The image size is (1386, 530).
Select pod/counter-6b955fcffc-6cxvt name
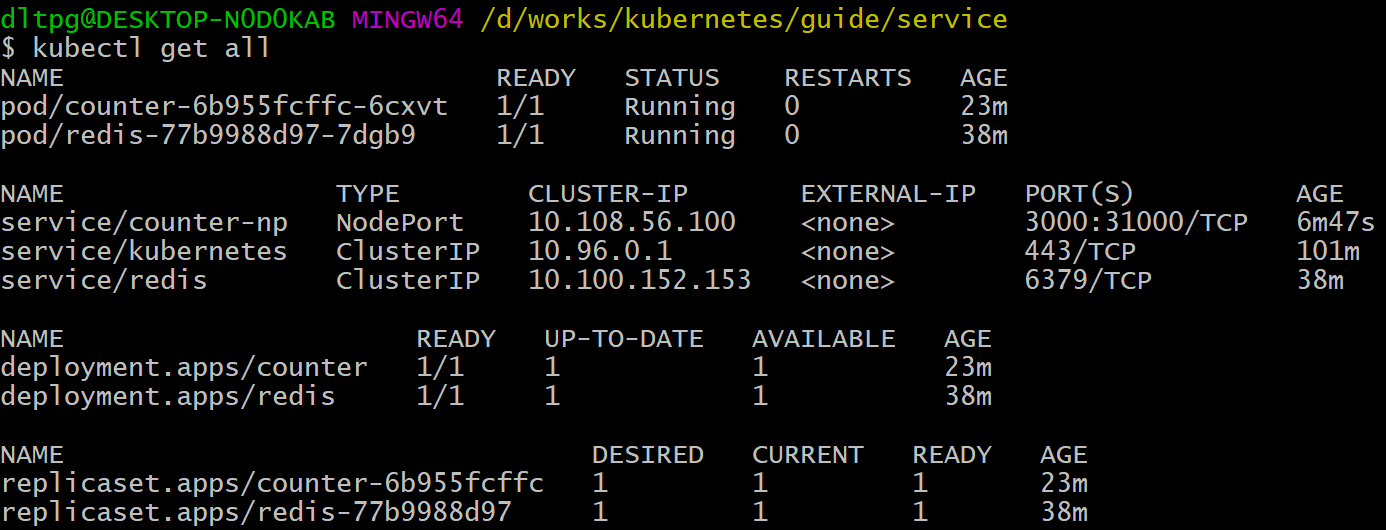[x=224, y=106]
